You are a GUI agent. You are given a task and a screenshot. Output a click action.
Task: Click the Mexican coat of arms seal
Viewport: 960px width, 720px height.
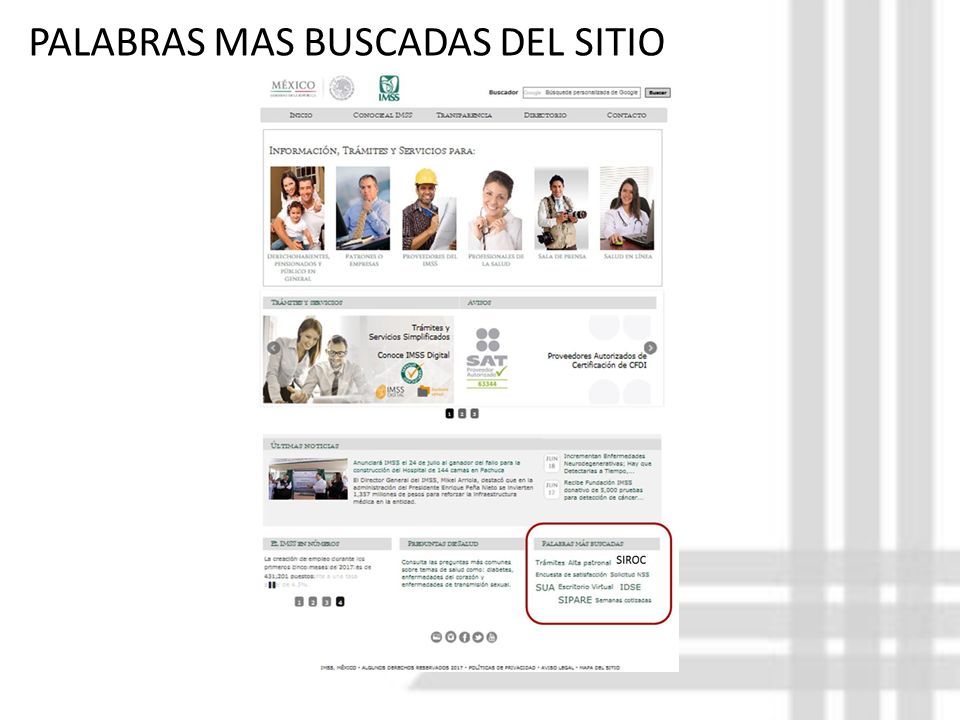342,88
